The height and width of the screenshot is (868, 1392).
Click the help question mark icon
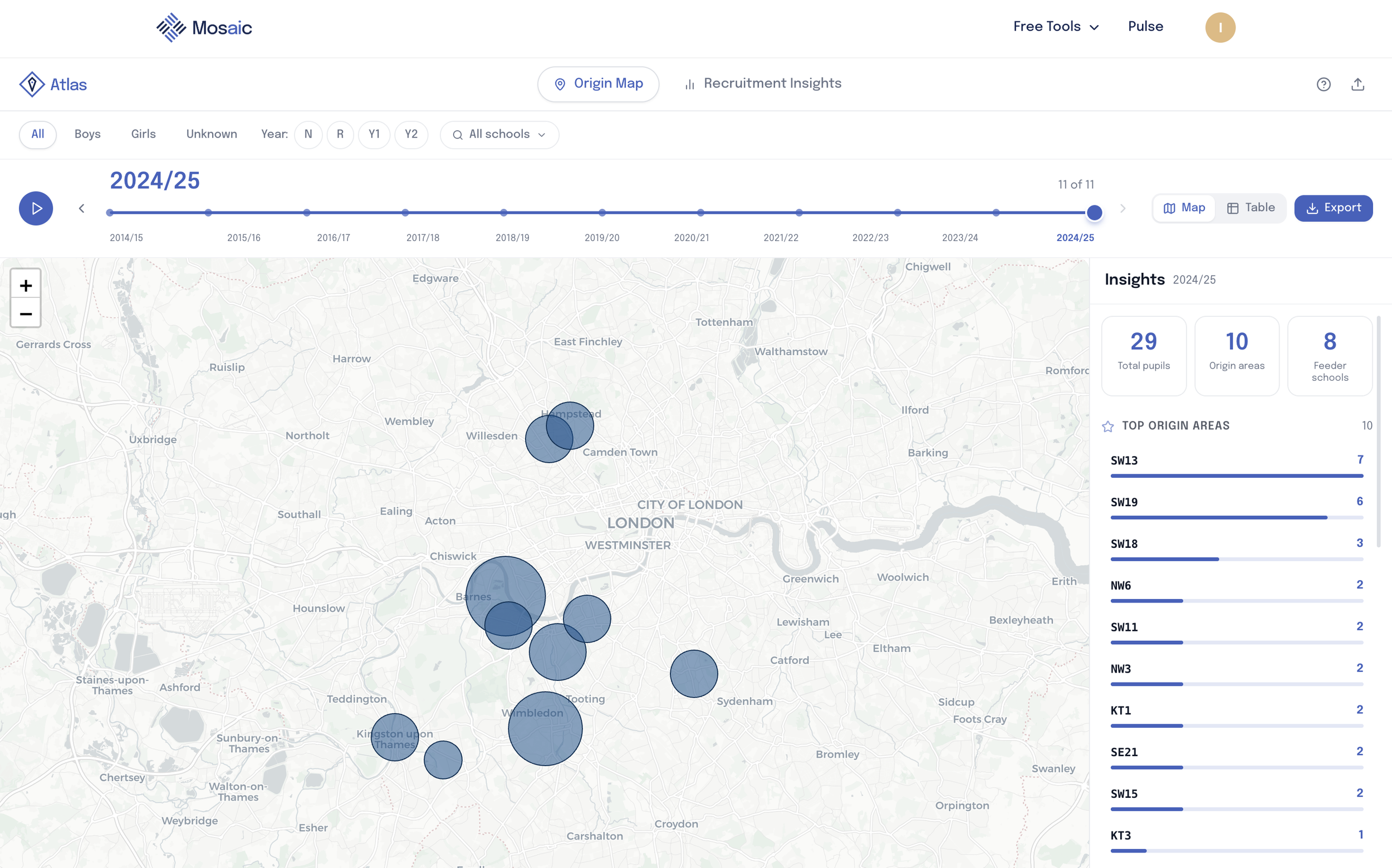1323,85
